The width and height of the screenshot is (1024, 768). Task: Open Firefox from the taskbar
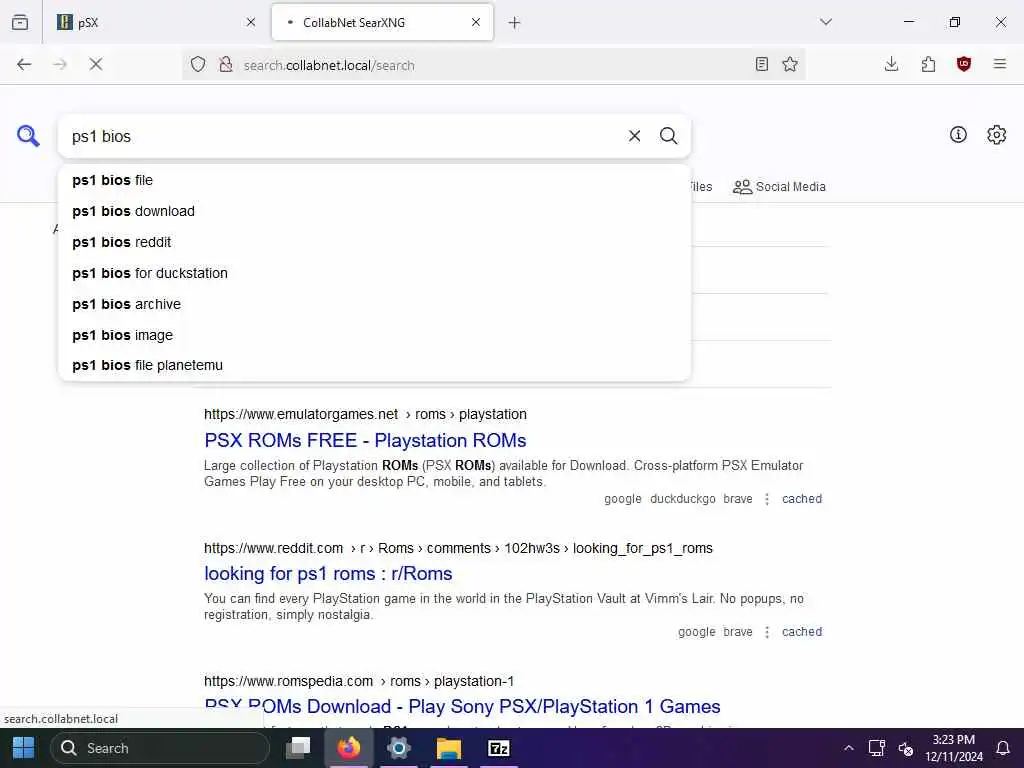tap(349, 748)
